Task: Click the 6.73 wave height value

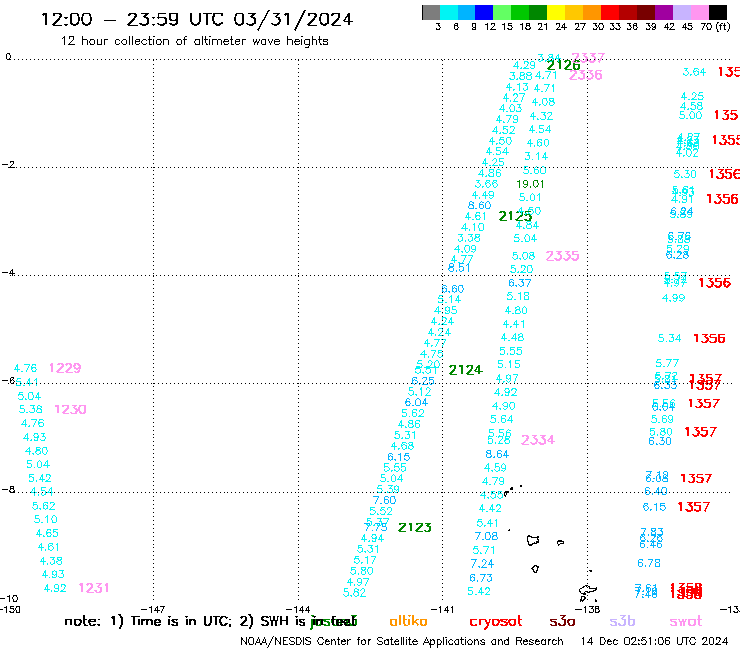Action: tap(480, 578)
